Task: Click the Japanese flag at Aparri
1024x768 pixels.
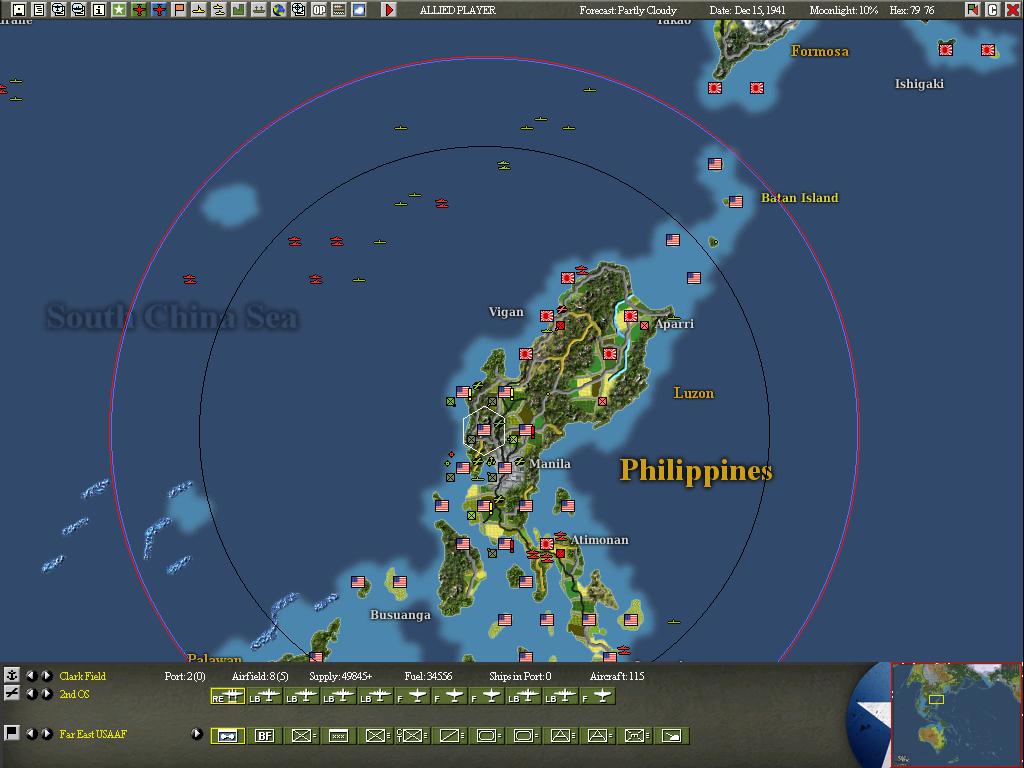Action: tap(631, 316)
